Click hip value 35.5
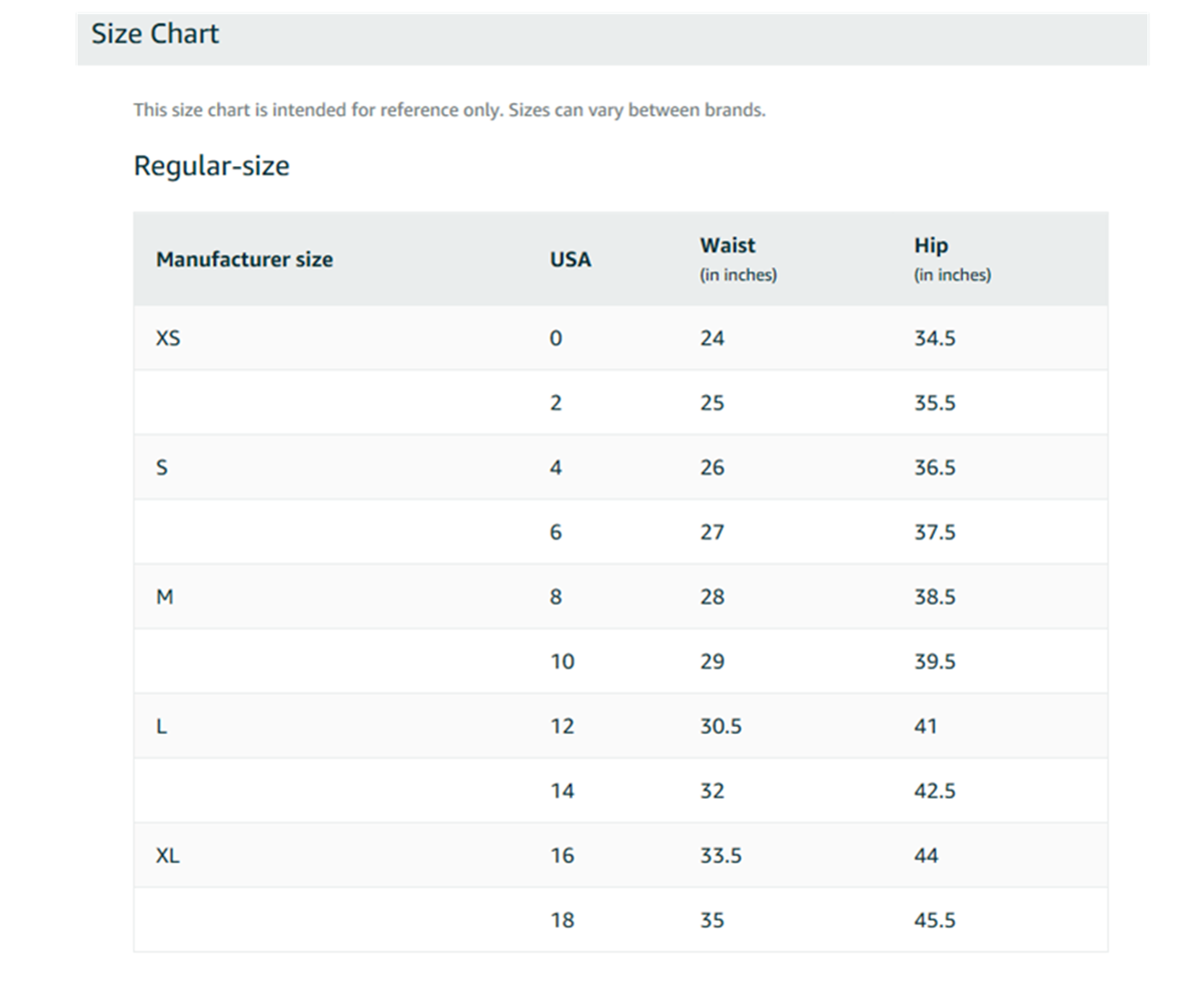 point(935,403)
